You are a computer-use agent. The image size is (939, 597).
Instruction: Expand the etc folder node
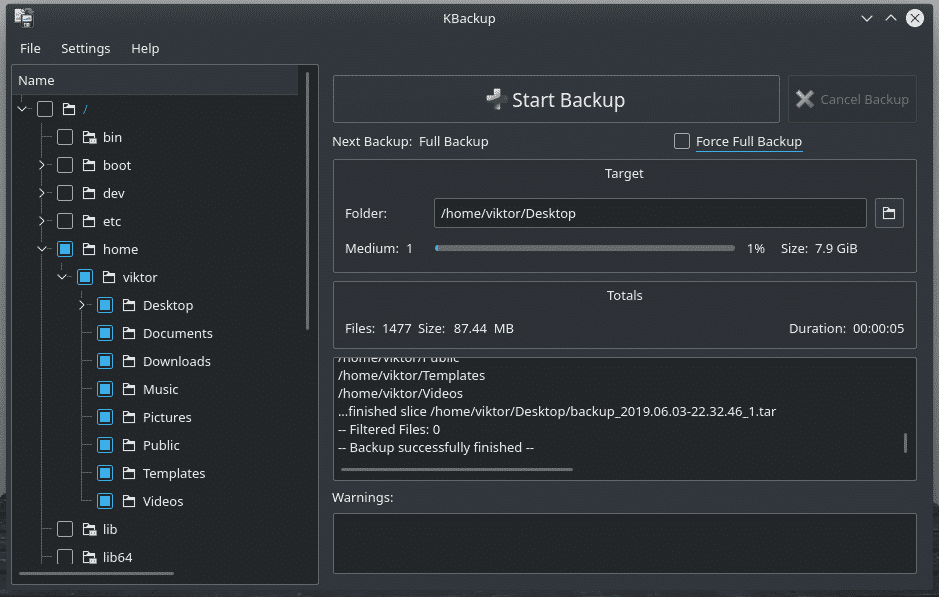click(42, 221)
